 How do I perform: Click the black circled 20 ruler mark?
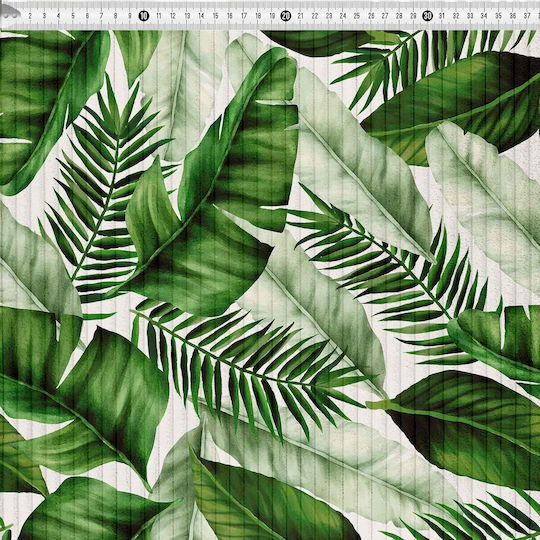(285, 16)
